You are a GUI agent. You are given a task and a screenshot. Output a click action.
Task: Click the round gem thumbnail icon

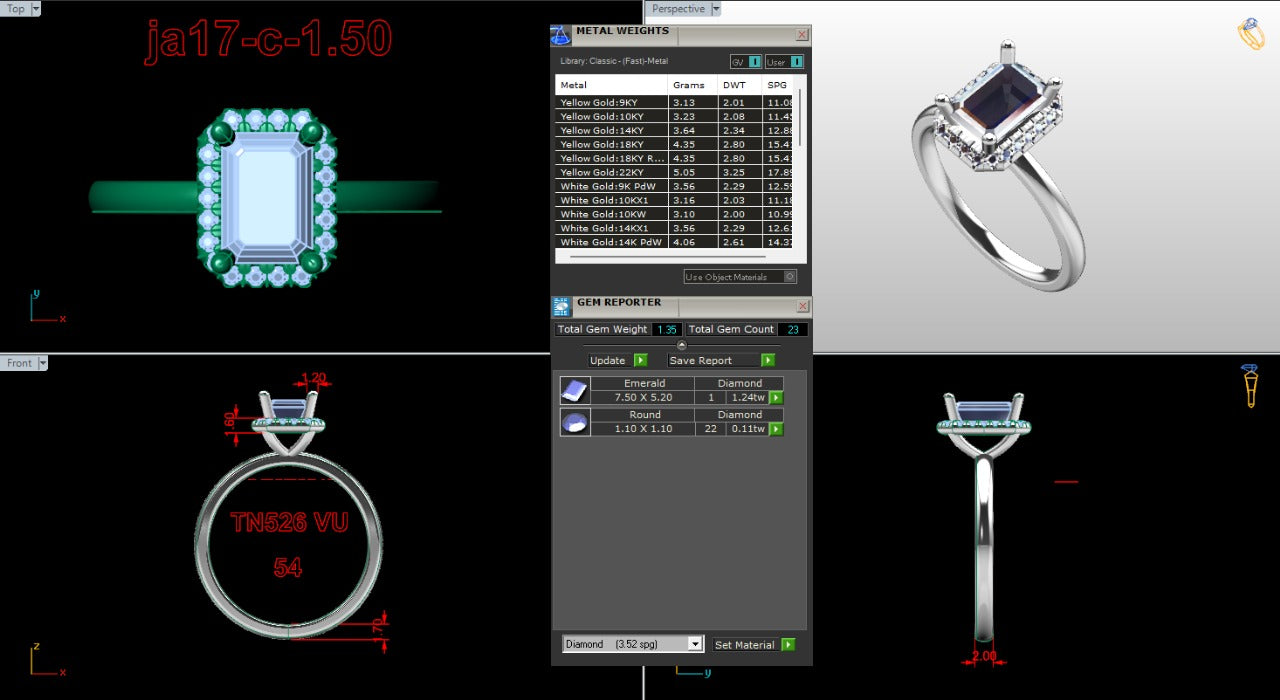574,422
